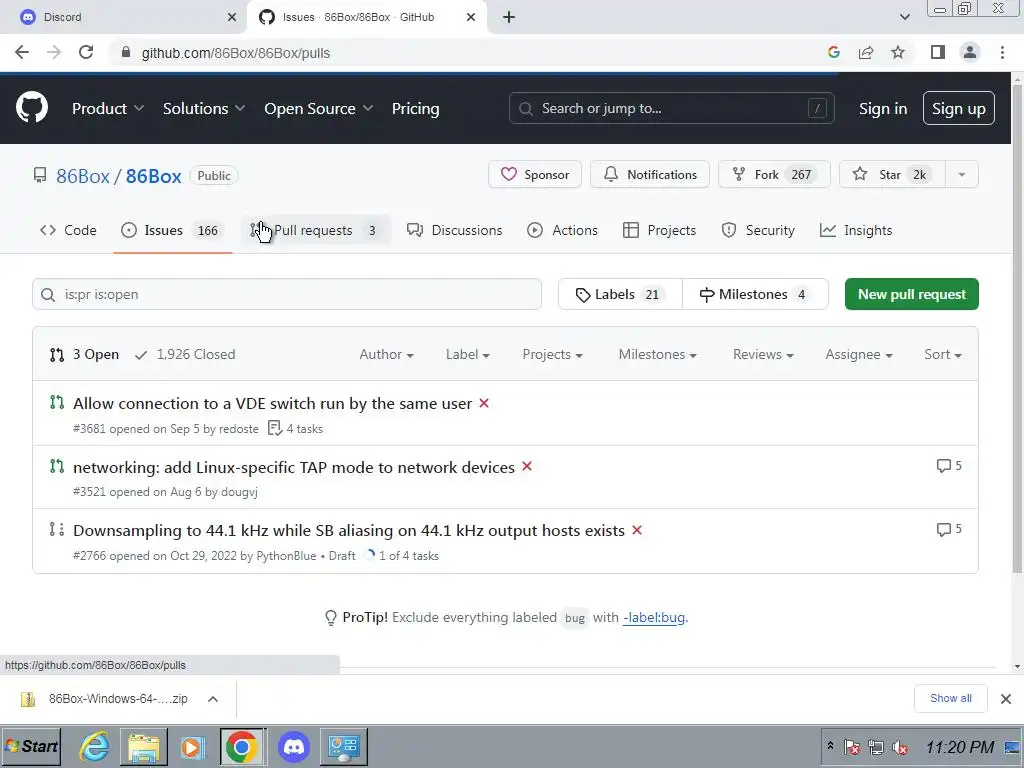Open the browser side panel icon
The width and height of the screenshot is (1024, 768).
(x=938, y=52)
